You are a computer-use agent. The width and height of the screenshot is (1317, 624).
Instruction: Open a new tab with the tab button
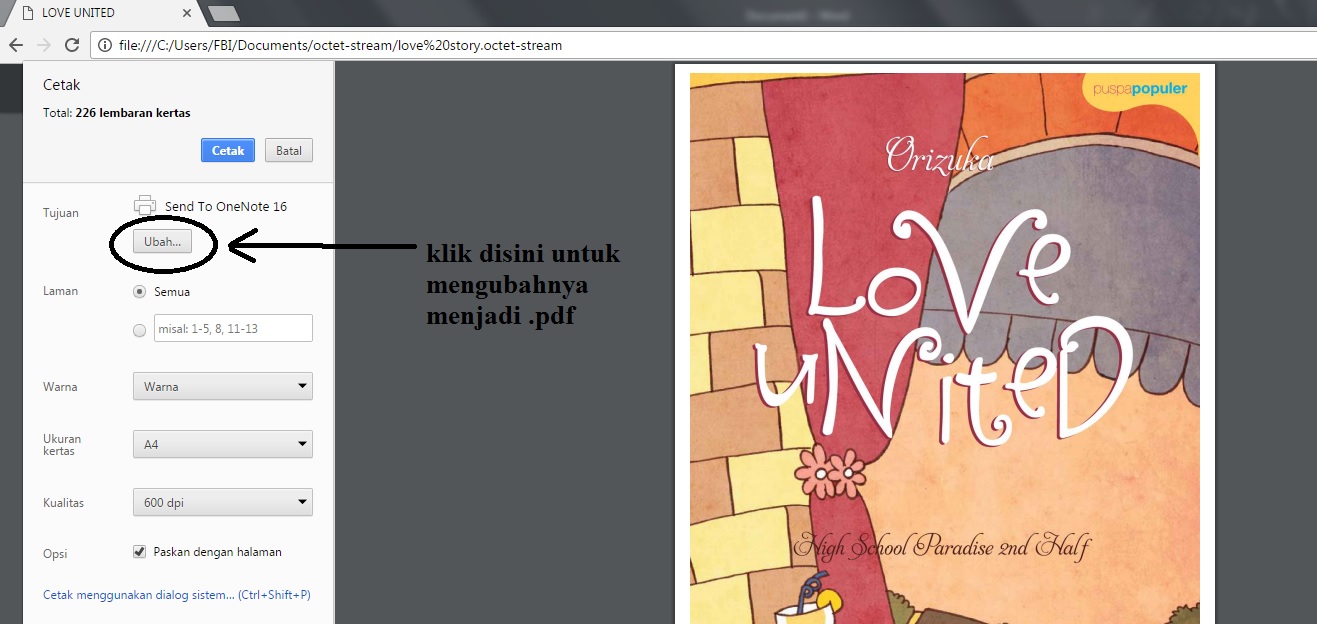tap(222, 13)
